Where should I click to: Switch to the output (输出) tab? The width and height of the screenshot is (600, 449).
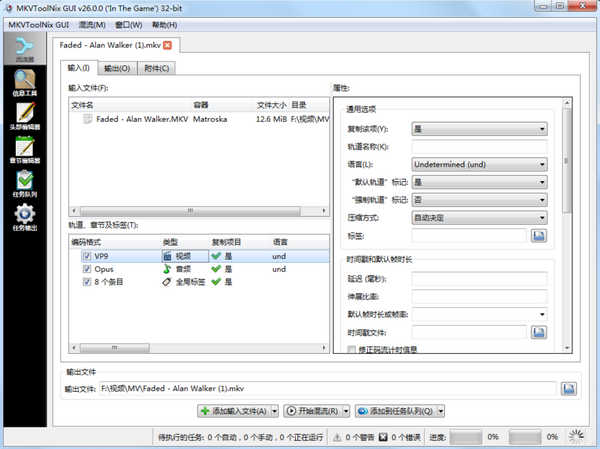point(117,69)
